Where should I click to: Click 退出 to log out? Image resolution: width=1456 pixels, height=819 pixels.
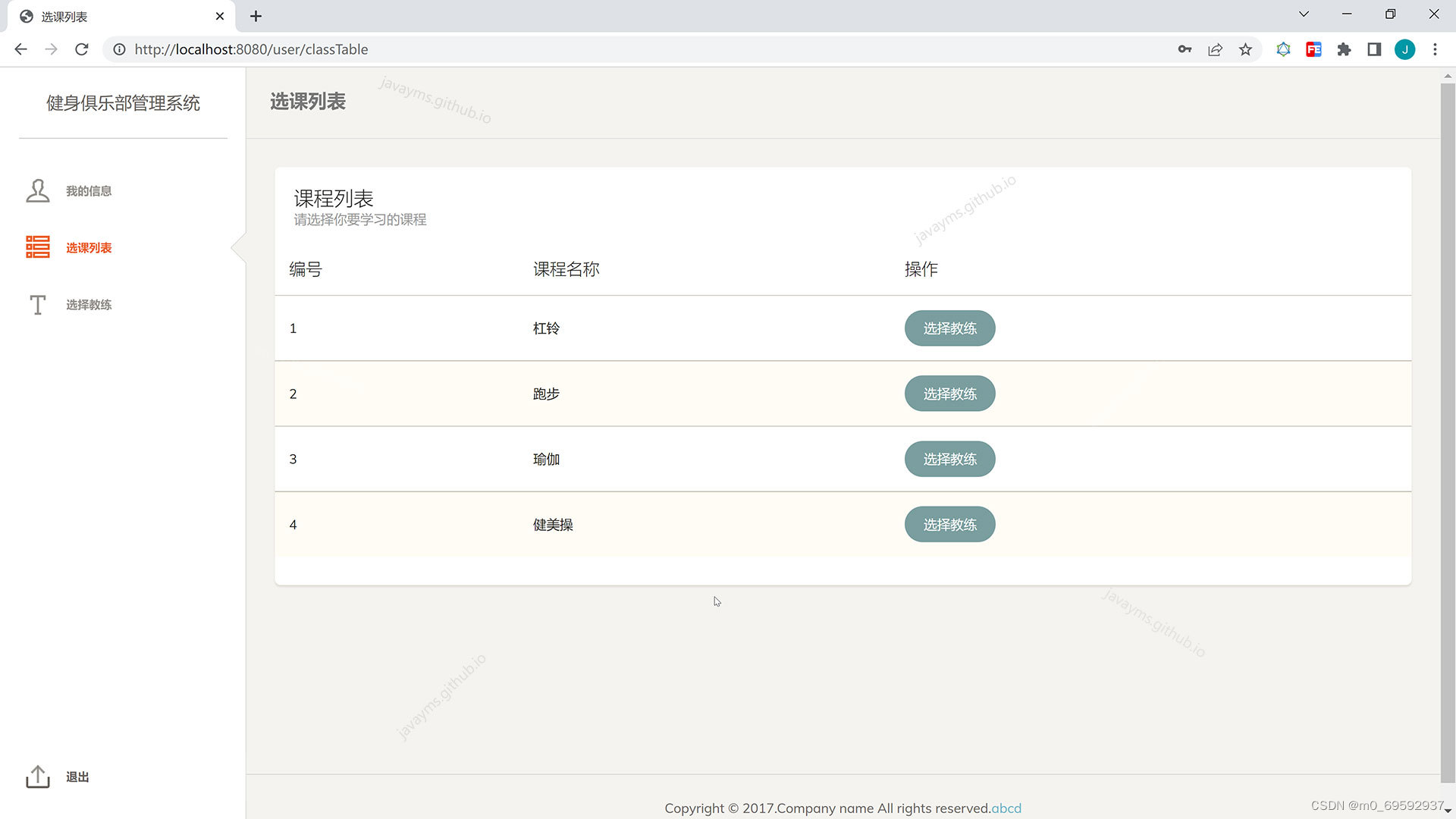point(77,777)
